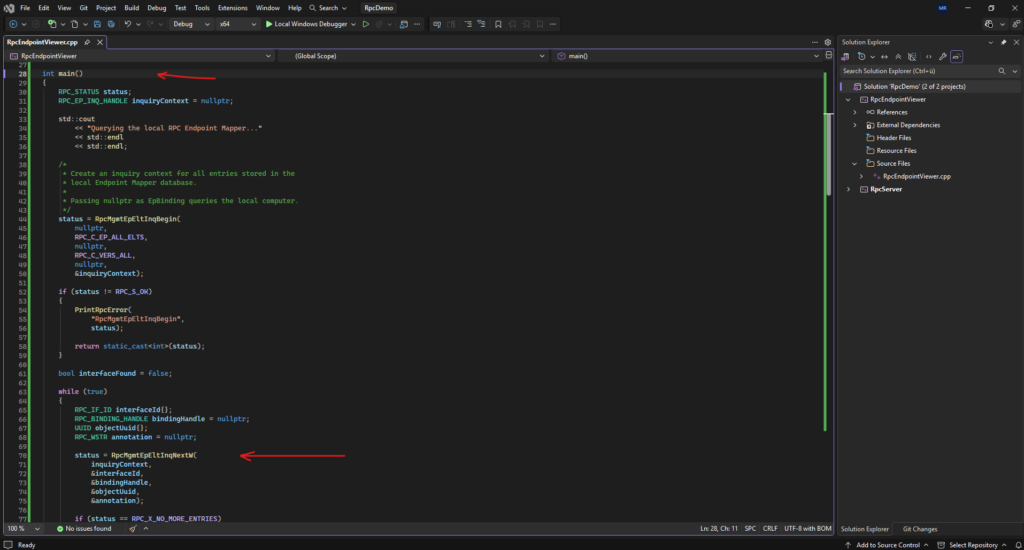
Task: Collapse the RpcEndpointViewer project node
Action: pos(848,100)
